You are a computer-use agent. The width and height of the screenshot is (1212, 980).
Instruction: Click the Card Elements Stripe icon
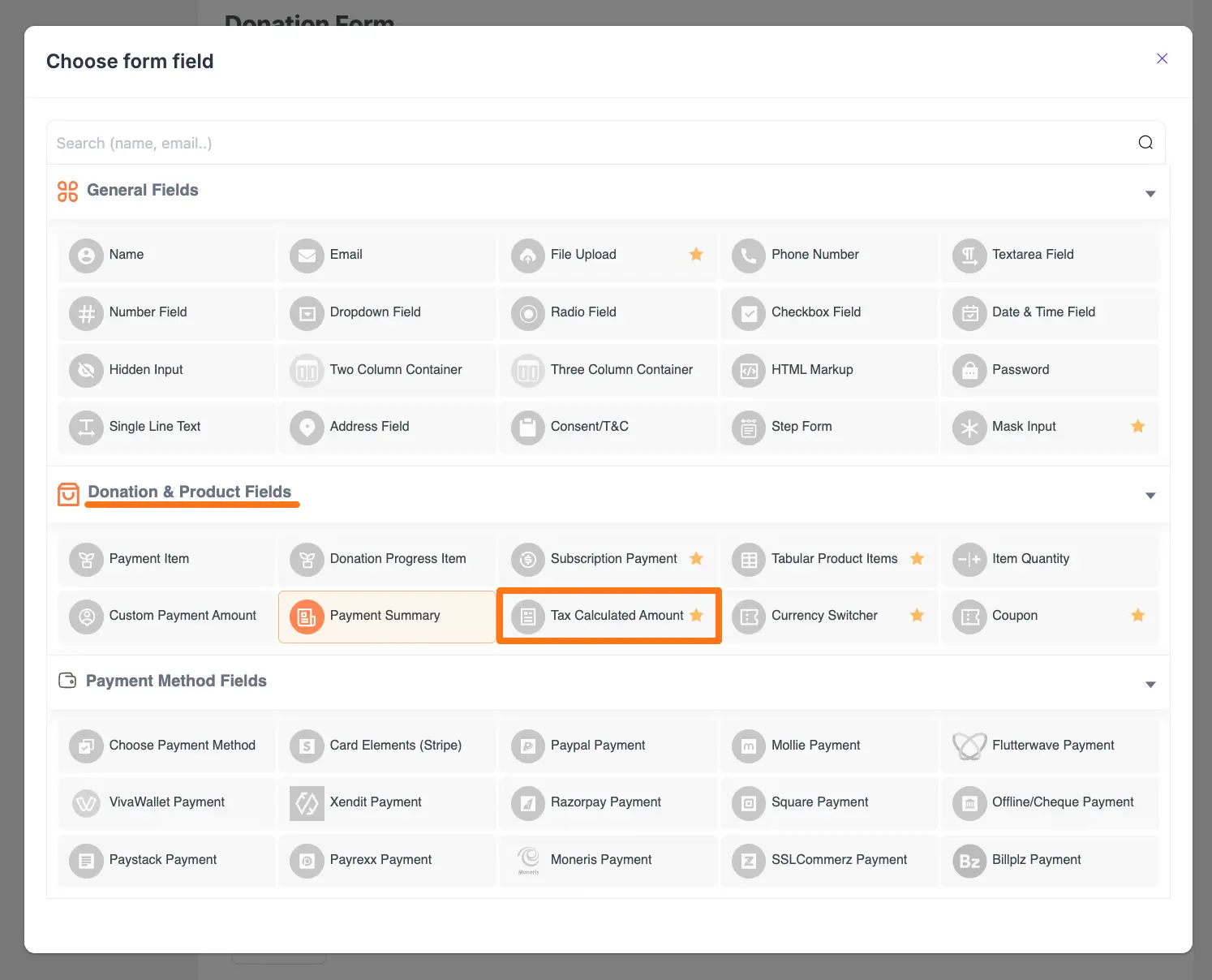pos(307,745)
